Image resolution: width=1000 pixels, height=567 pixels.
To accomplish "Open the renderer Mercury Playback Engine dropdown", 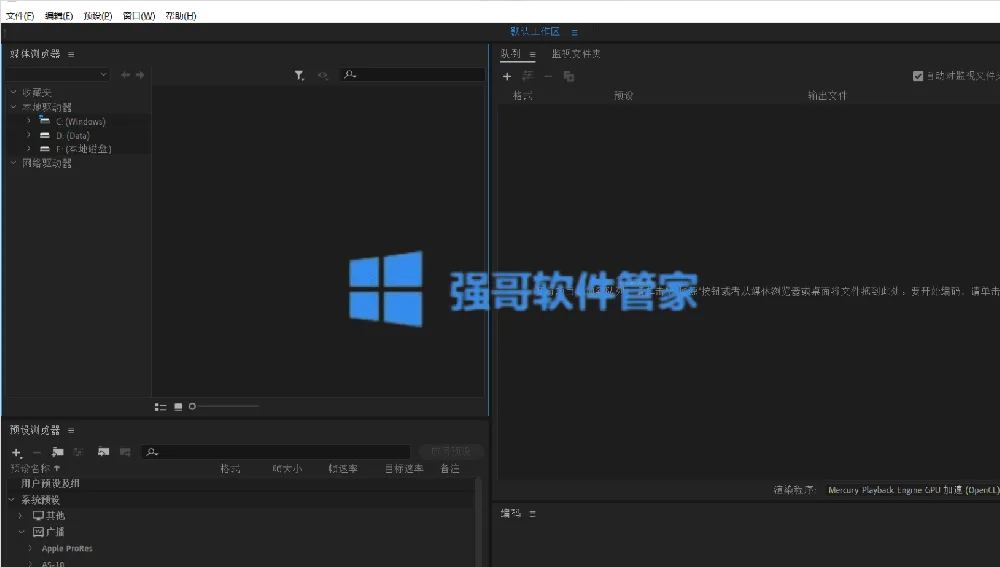I will click(x=912, y=490).
